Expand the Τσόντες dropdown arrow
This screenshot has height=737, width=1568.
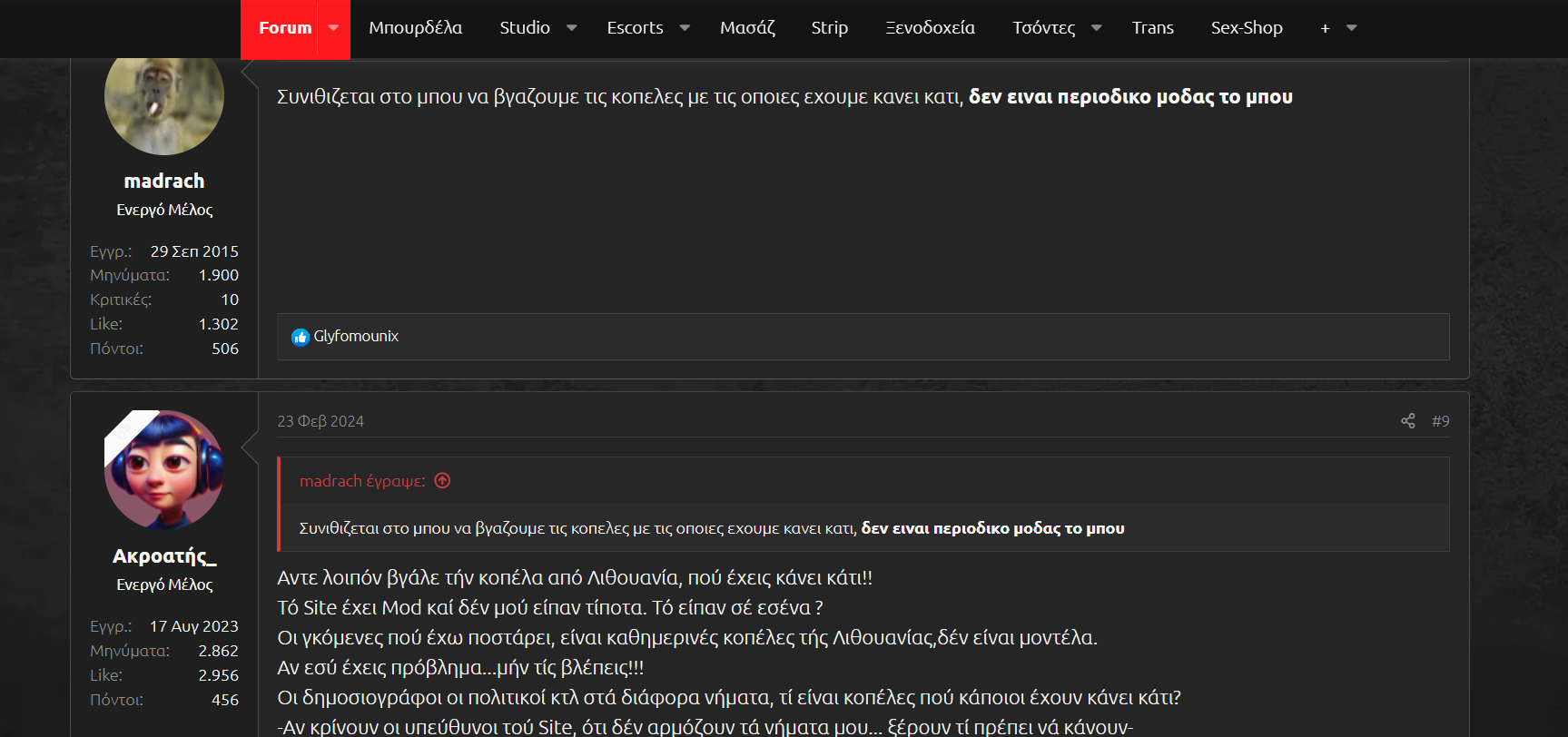point(1096,28)
